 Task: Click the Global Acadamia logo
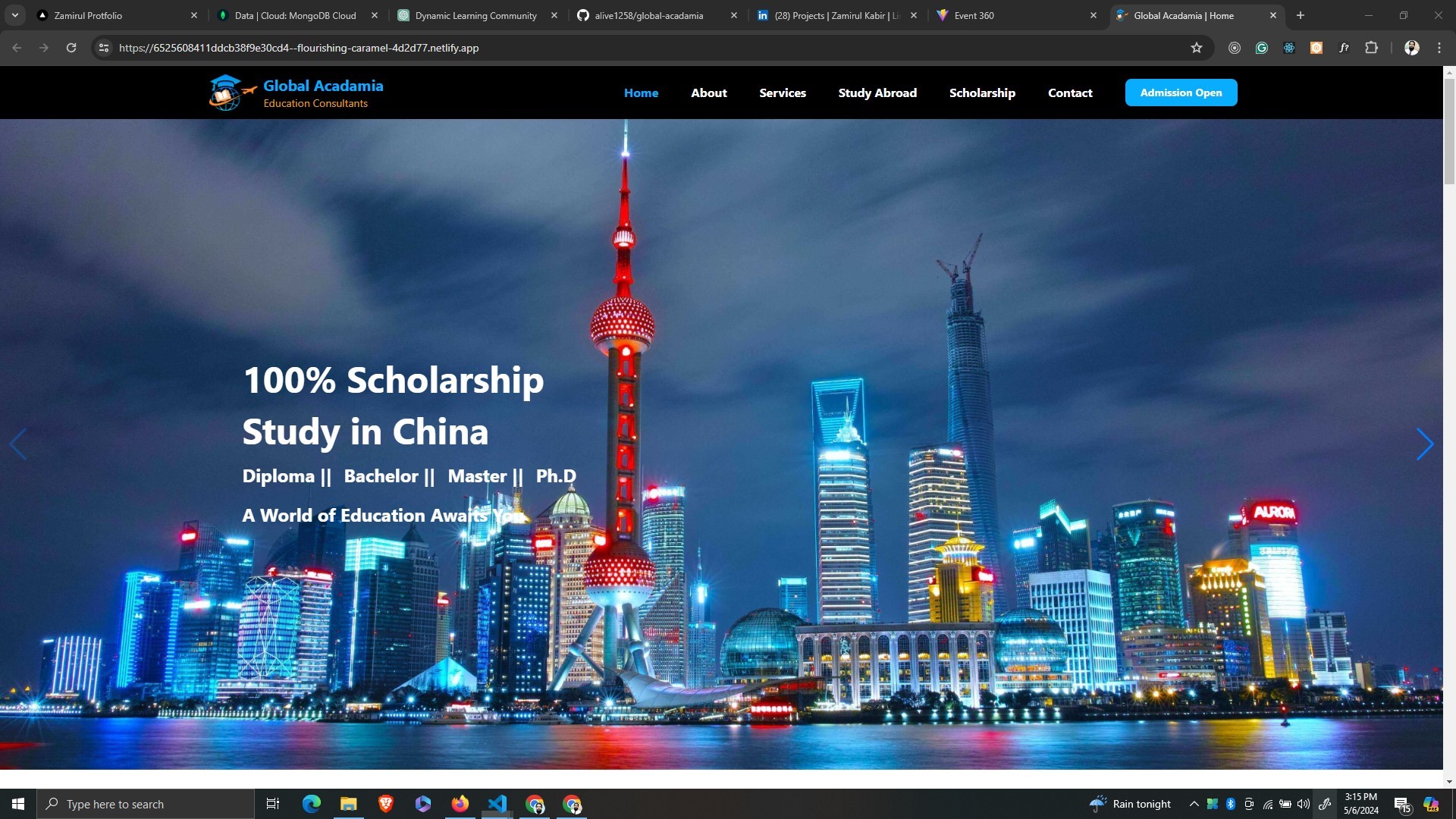[x=296, y=93]
